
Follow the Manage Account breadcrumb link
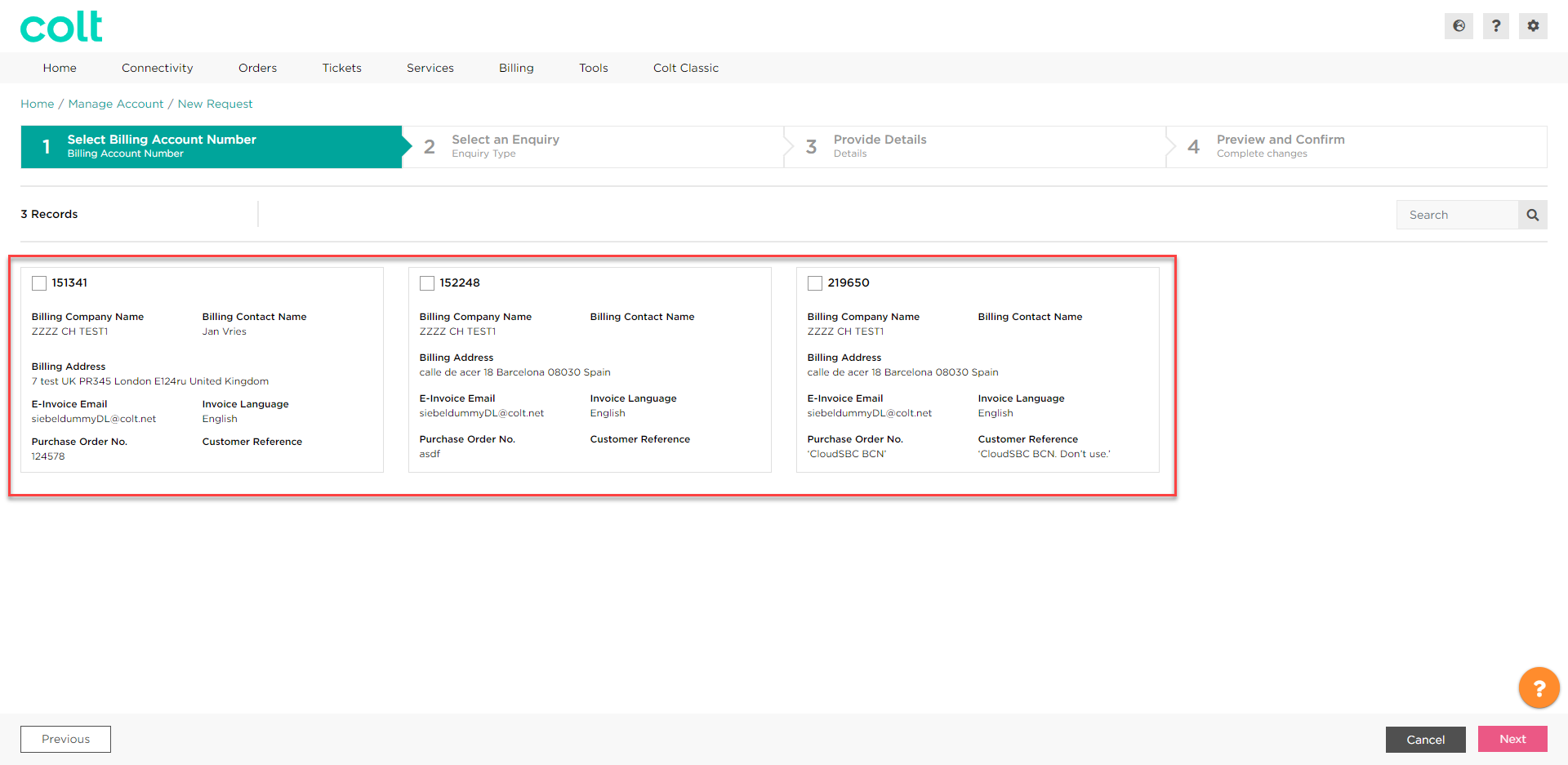116,104
